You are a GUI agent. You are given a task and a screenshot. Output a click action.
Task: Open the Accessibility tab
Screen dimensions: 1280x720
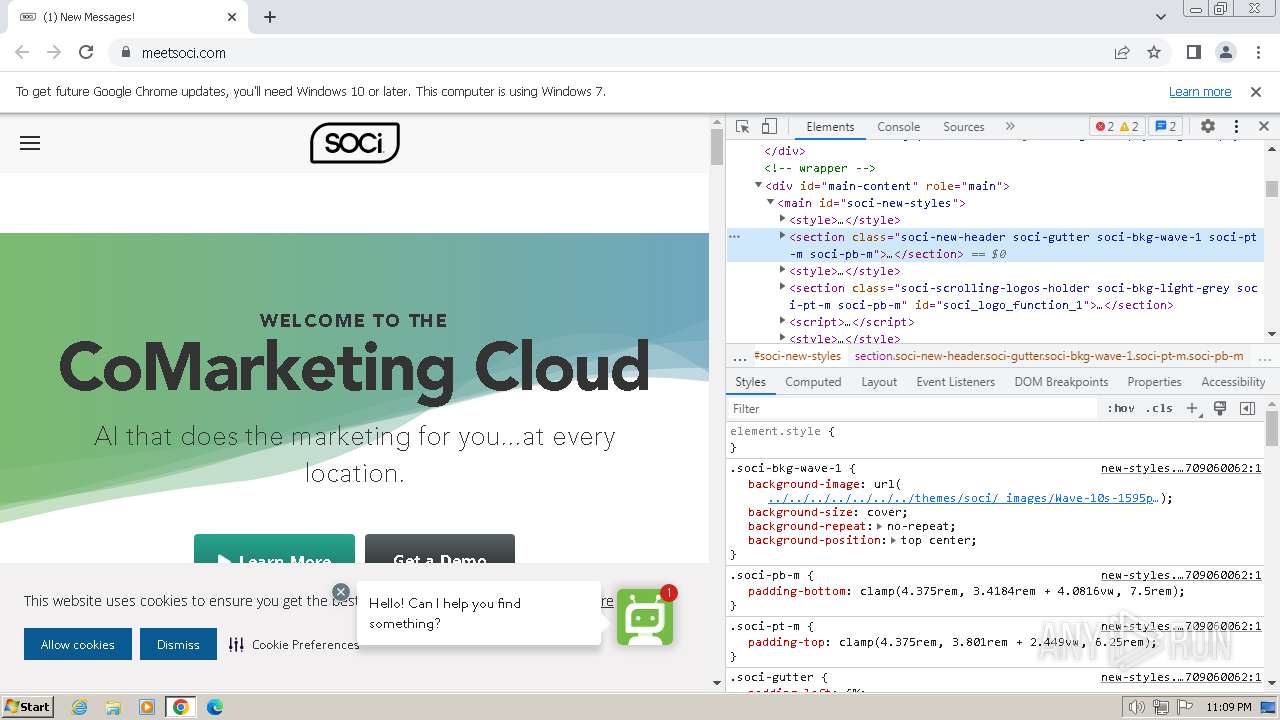[1233, 382]
